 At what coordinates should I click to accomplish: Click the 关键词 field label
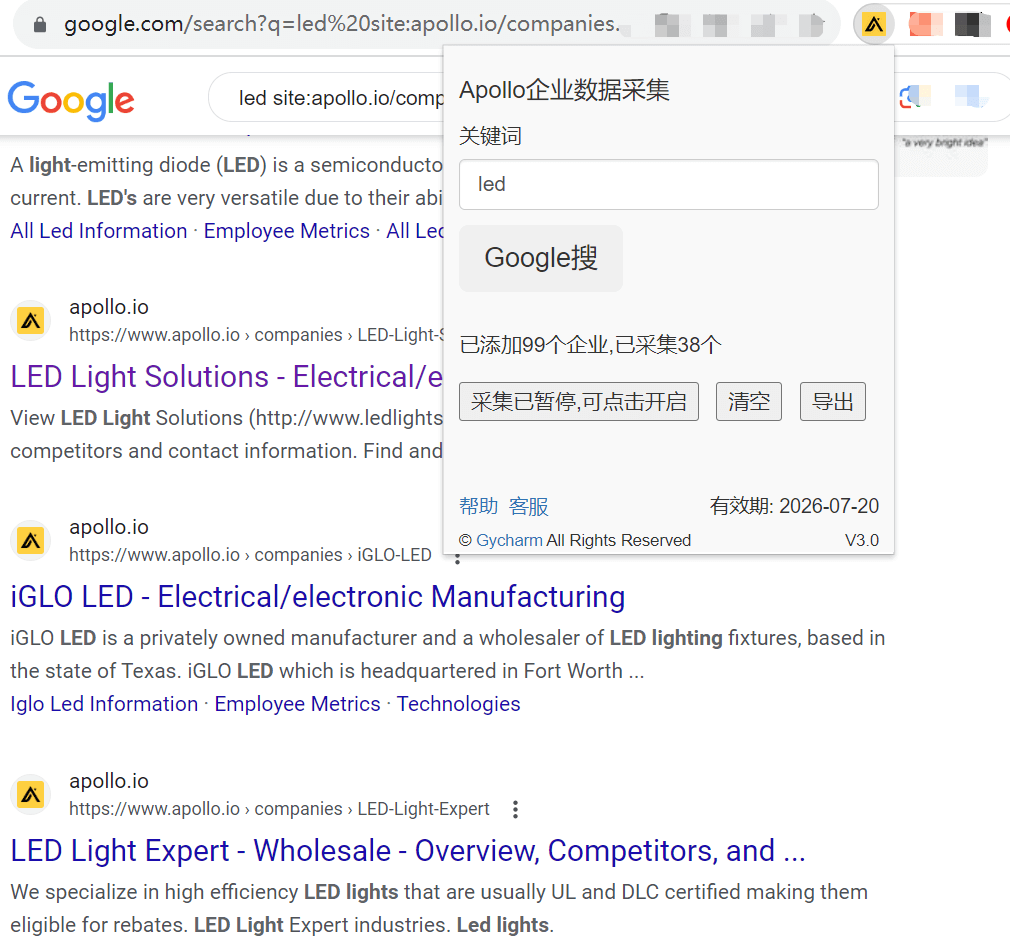click(x=490, y=137)
